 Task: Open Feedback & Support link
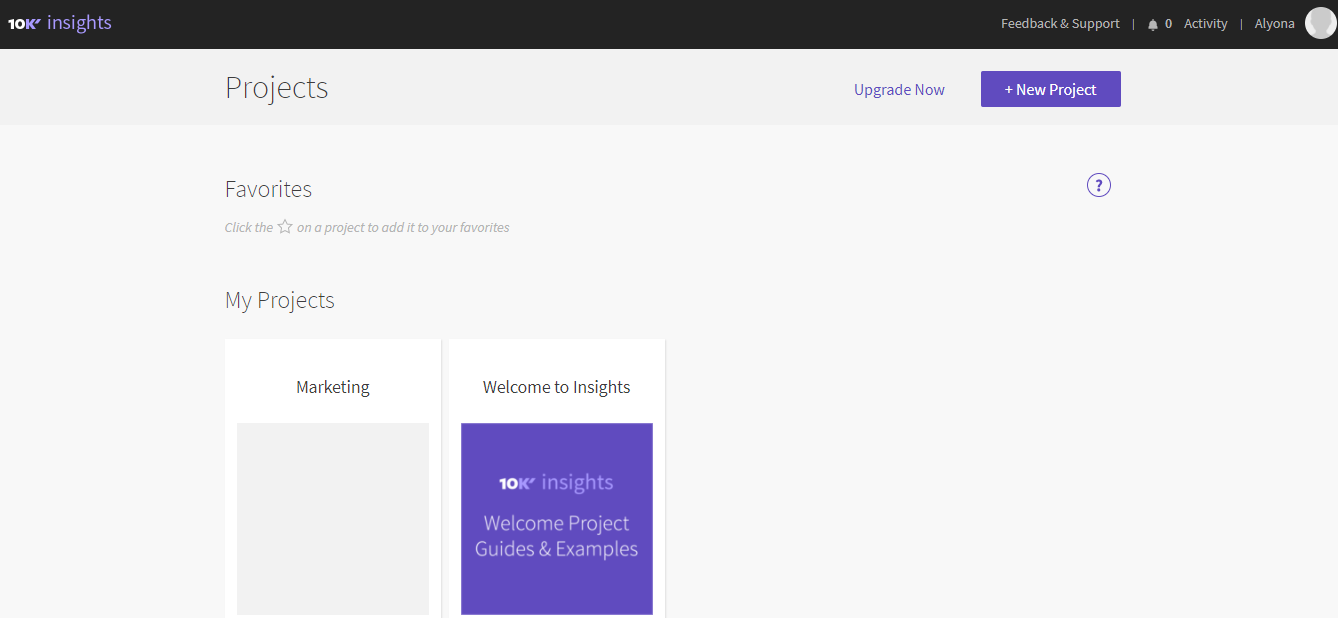(1060, 24)
